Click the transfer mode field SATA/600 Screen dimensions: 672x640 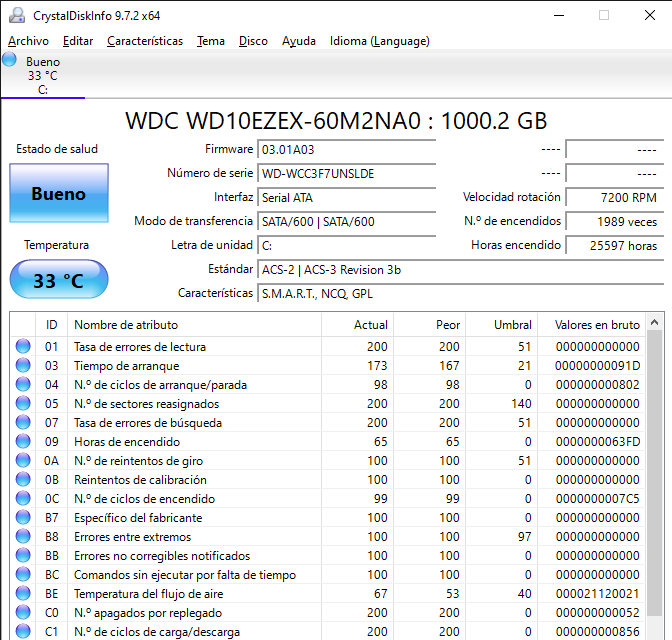[x=346, y=222]
